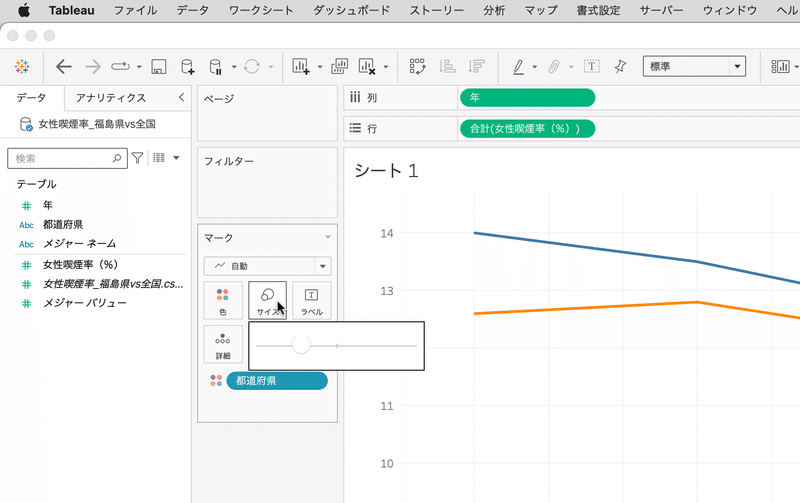The height and width of the screenshot is (503, 800).
Task: Click the undo back arrow
Action: tap(64, 66)
